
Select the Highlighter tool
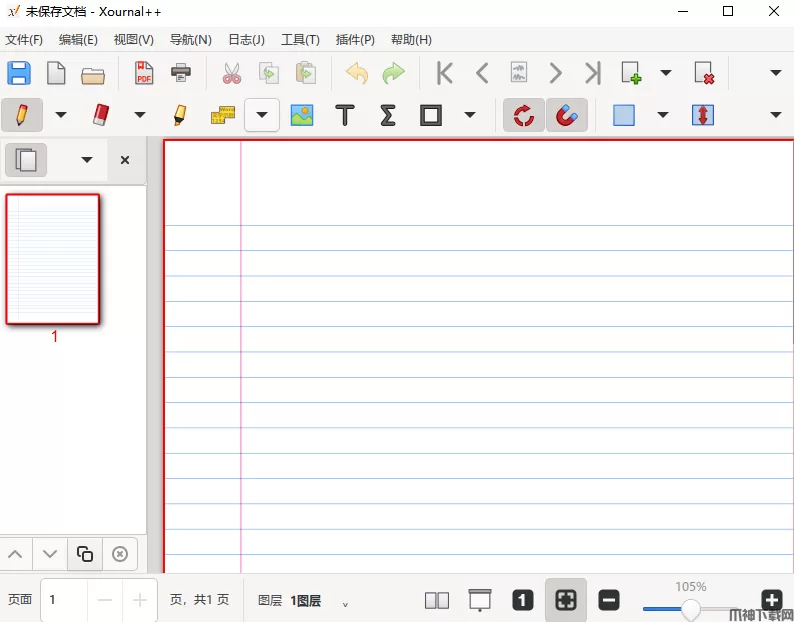(x=180, y=115)
